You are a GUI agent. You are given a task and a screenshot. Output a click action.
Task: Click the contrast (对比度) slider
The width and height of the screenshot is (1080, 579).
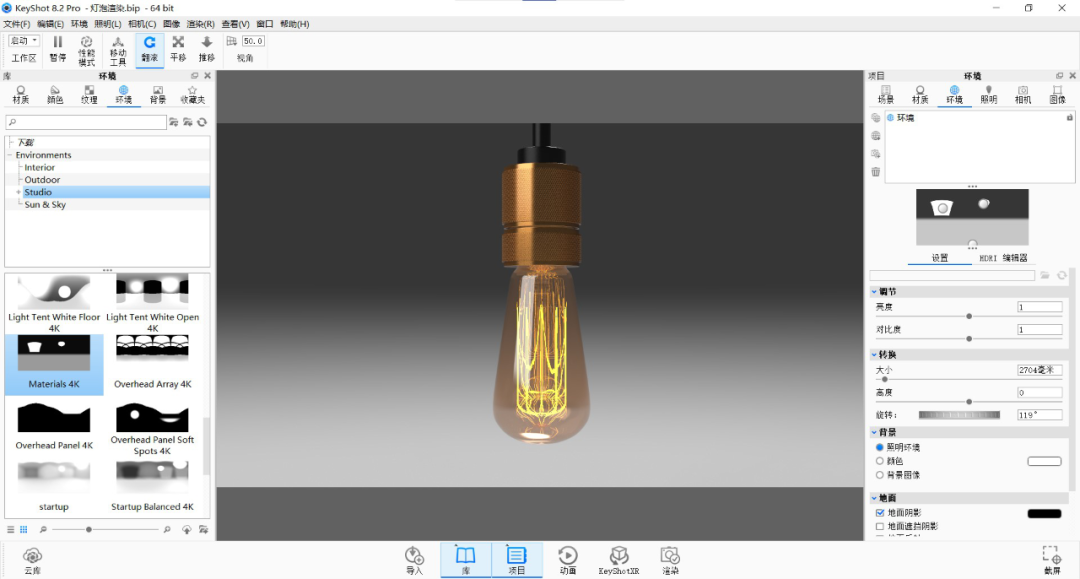pyautogui.click(x=969, y=339)
